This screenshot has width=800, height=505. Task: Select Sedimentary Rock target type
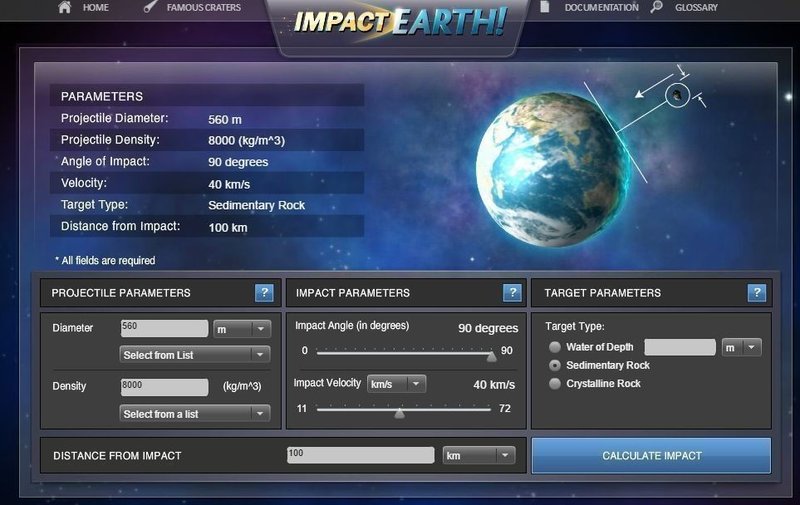(x=555, y=365)
